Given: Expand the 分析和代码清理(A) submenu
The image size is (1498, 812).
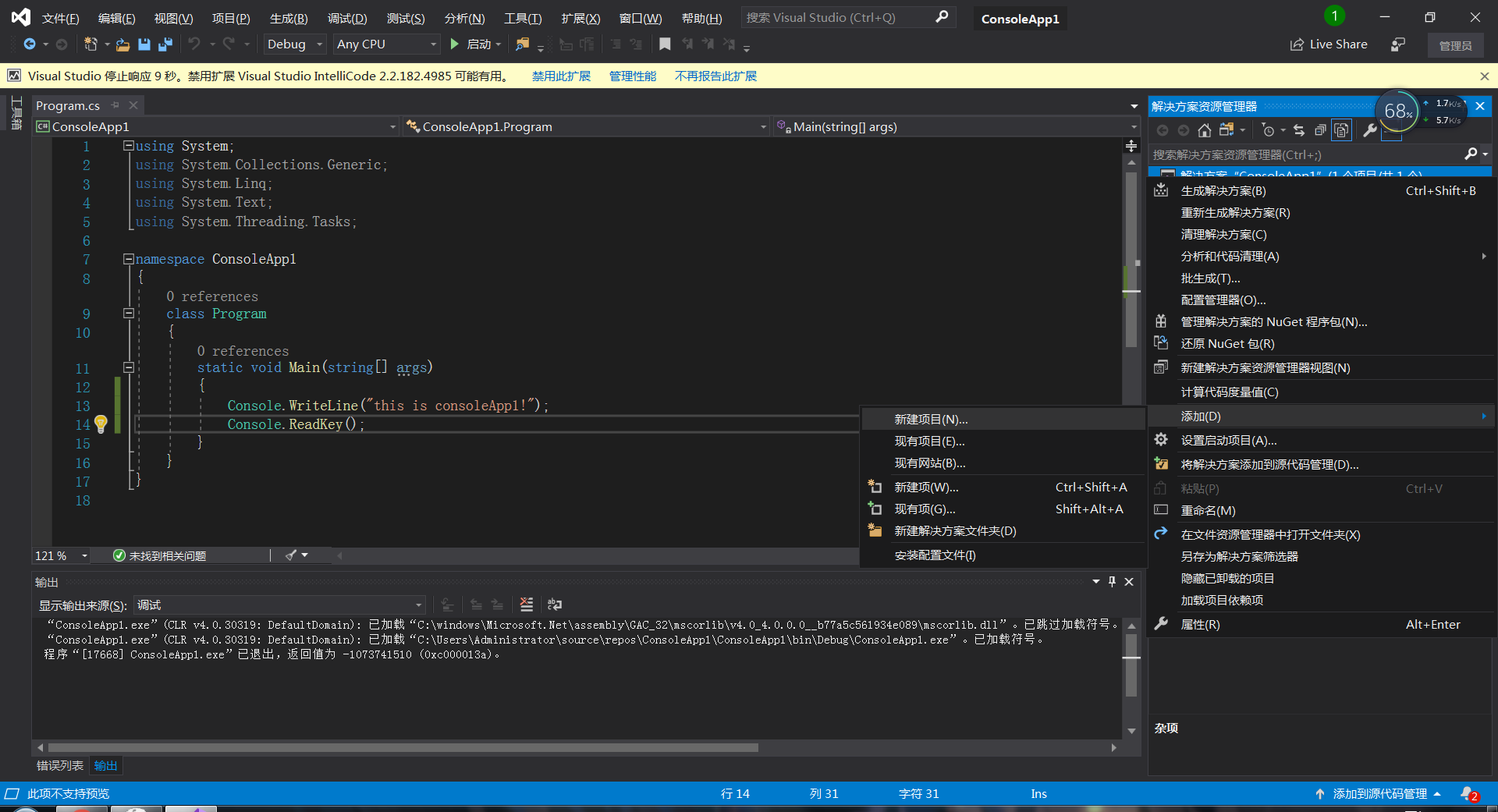Looking at the screenshot, I should (1320, 256).
